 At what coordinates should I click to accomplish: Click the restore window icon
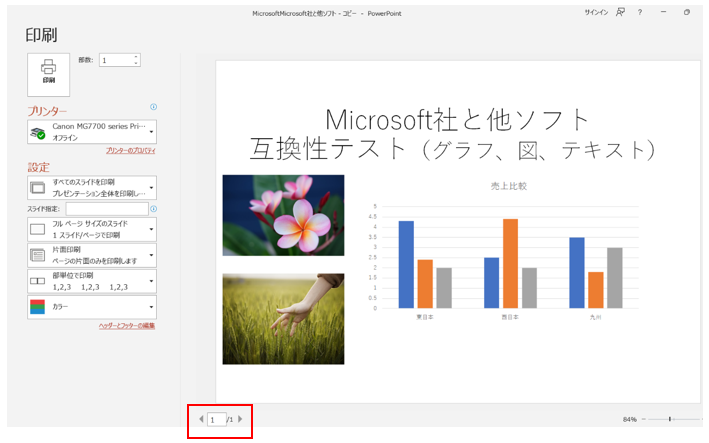click(686, 12)
